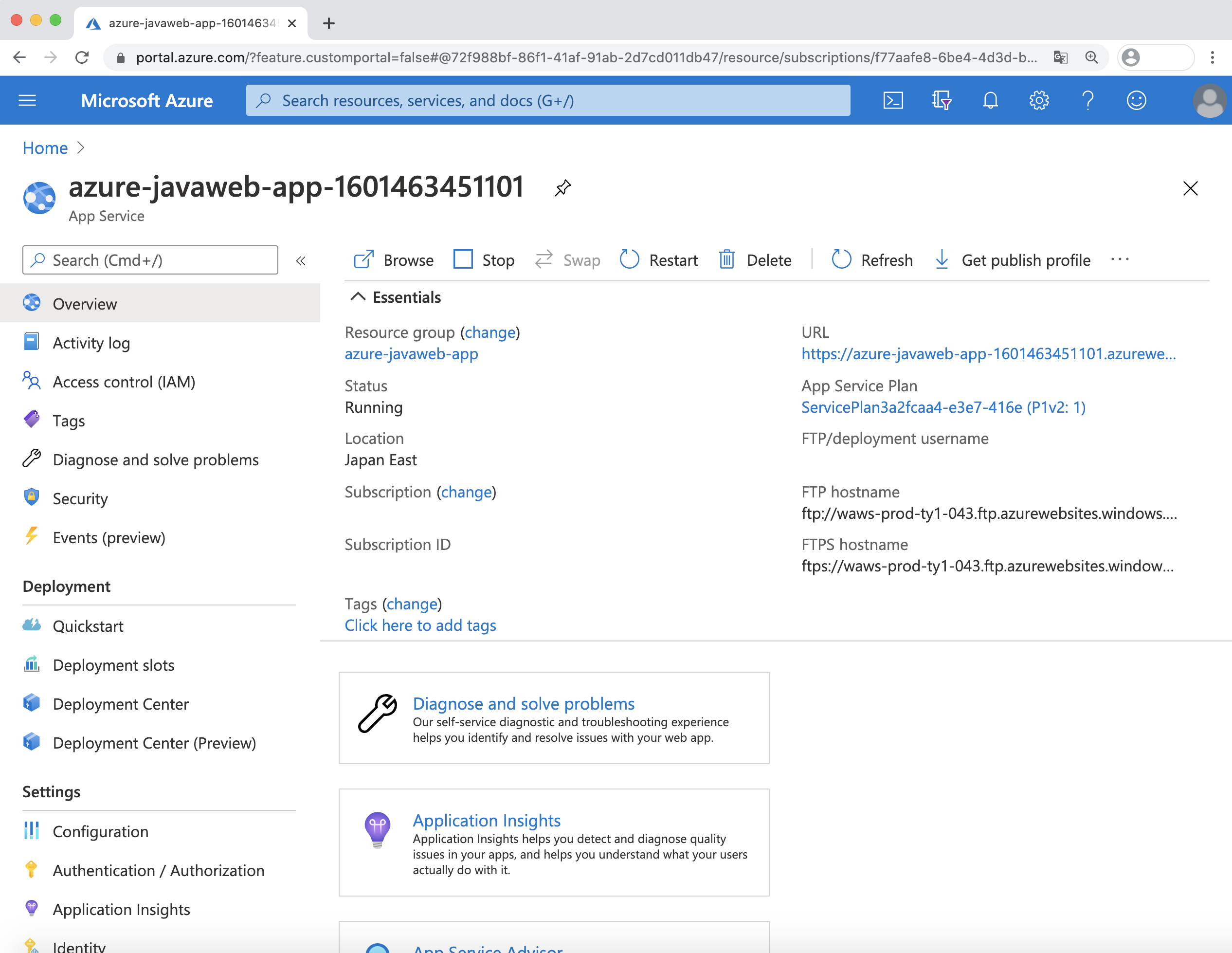This screenshot has height=953, width=1232.
Task: Click the FTP hostname value
Action: [x=989, y=513]
